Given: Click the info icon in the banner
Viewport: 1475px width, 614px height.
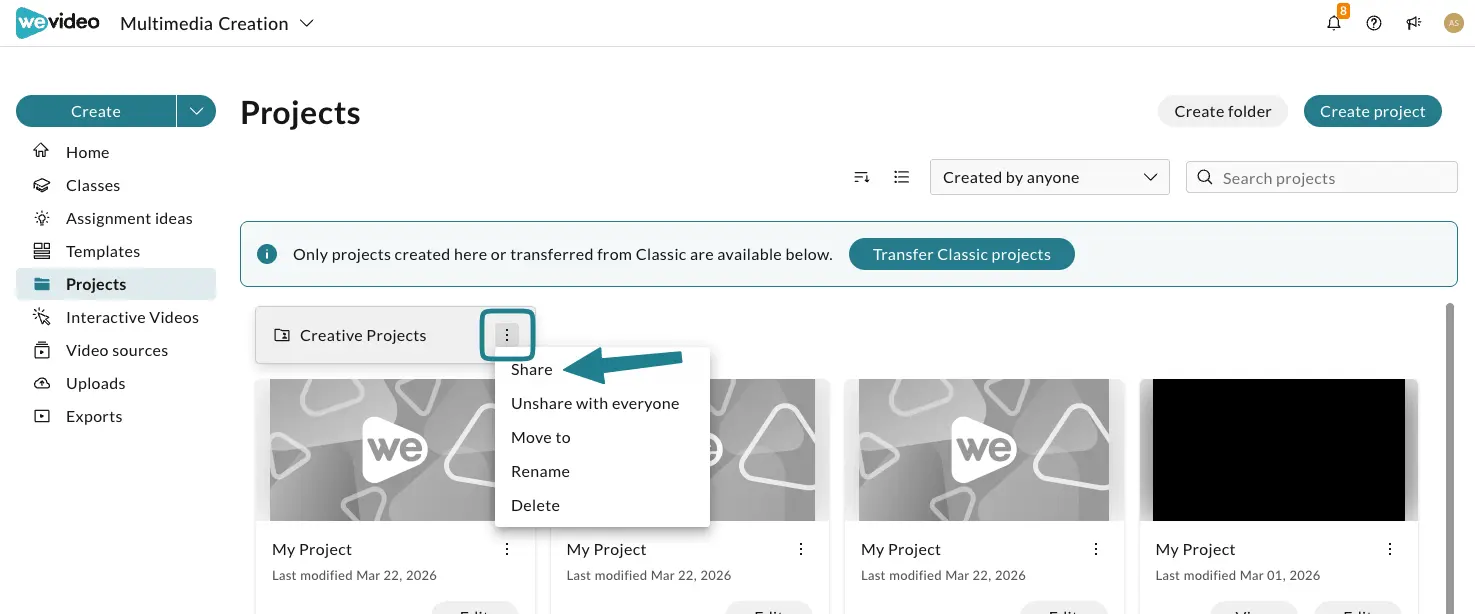Looking at the screenshot, I should click(266, 254).
